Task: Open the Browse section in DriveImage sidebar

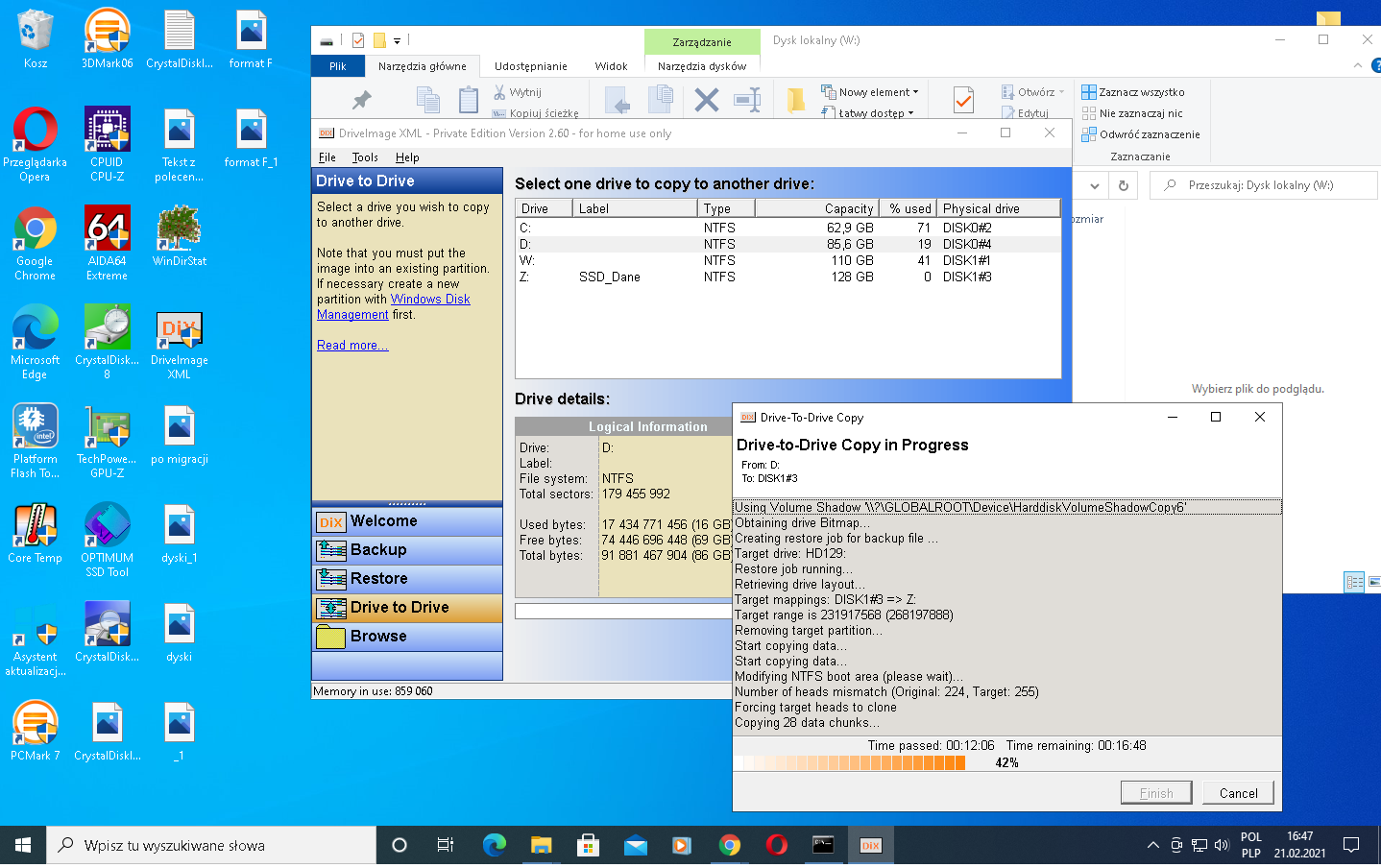Action: coord(407,637)
